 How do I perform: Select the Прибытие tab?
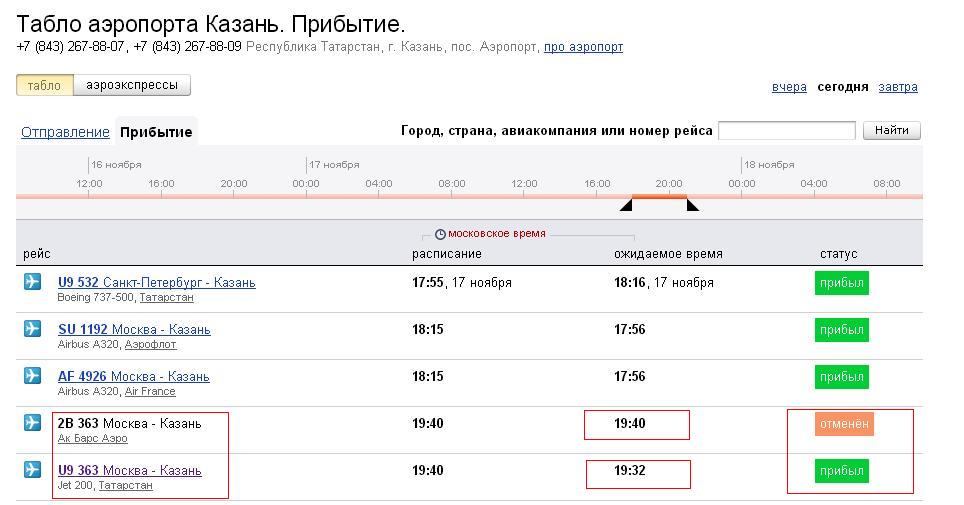click(156, 132)
